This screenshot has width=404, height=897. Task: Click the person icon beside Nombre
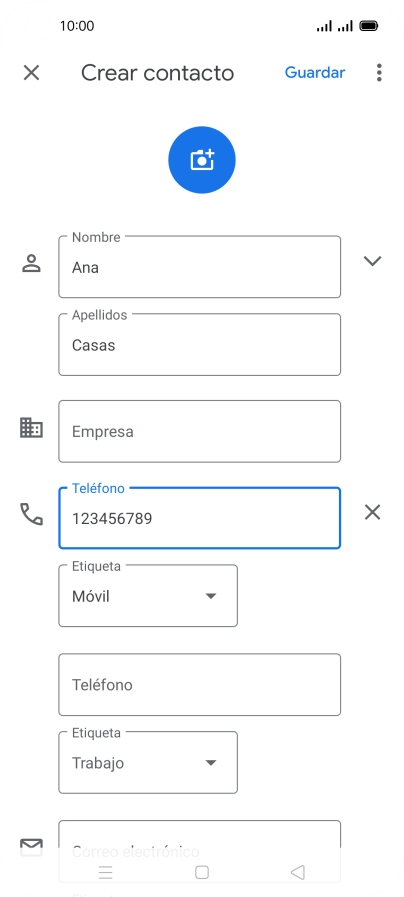[31, 263]
